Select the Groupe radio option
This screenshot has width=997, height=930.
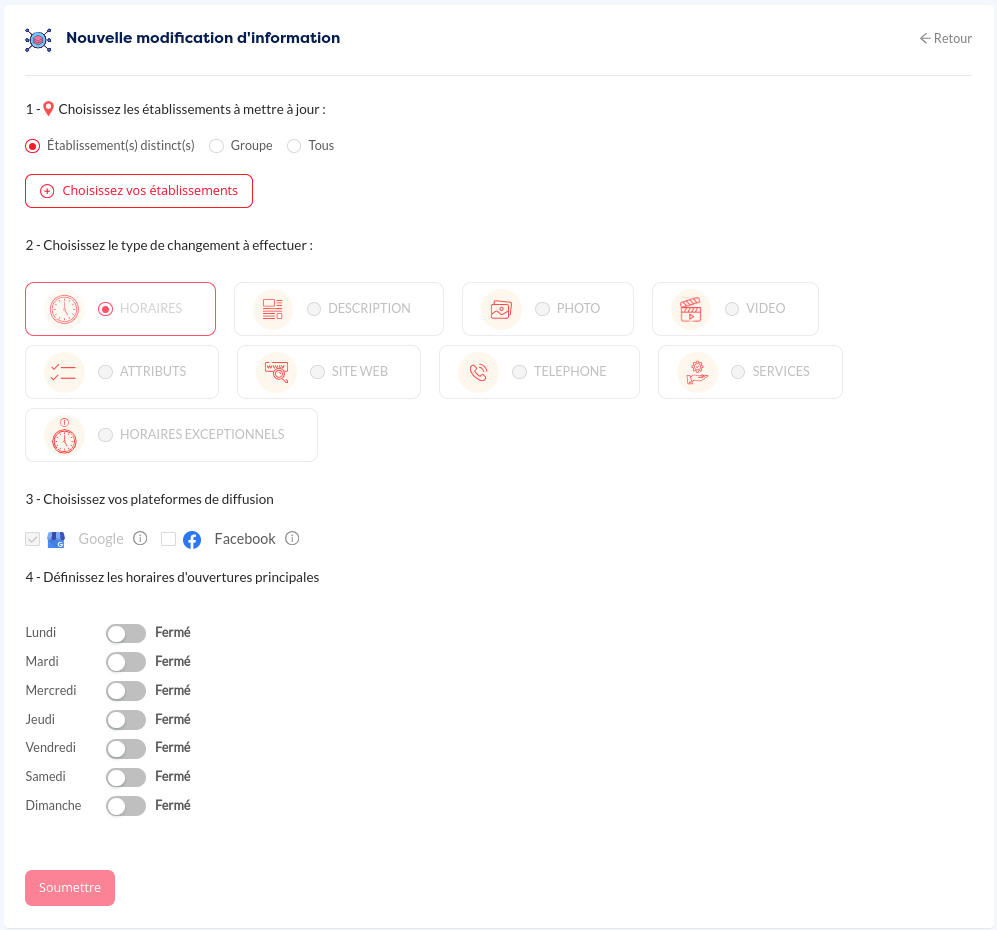click(x=216, y=146)
